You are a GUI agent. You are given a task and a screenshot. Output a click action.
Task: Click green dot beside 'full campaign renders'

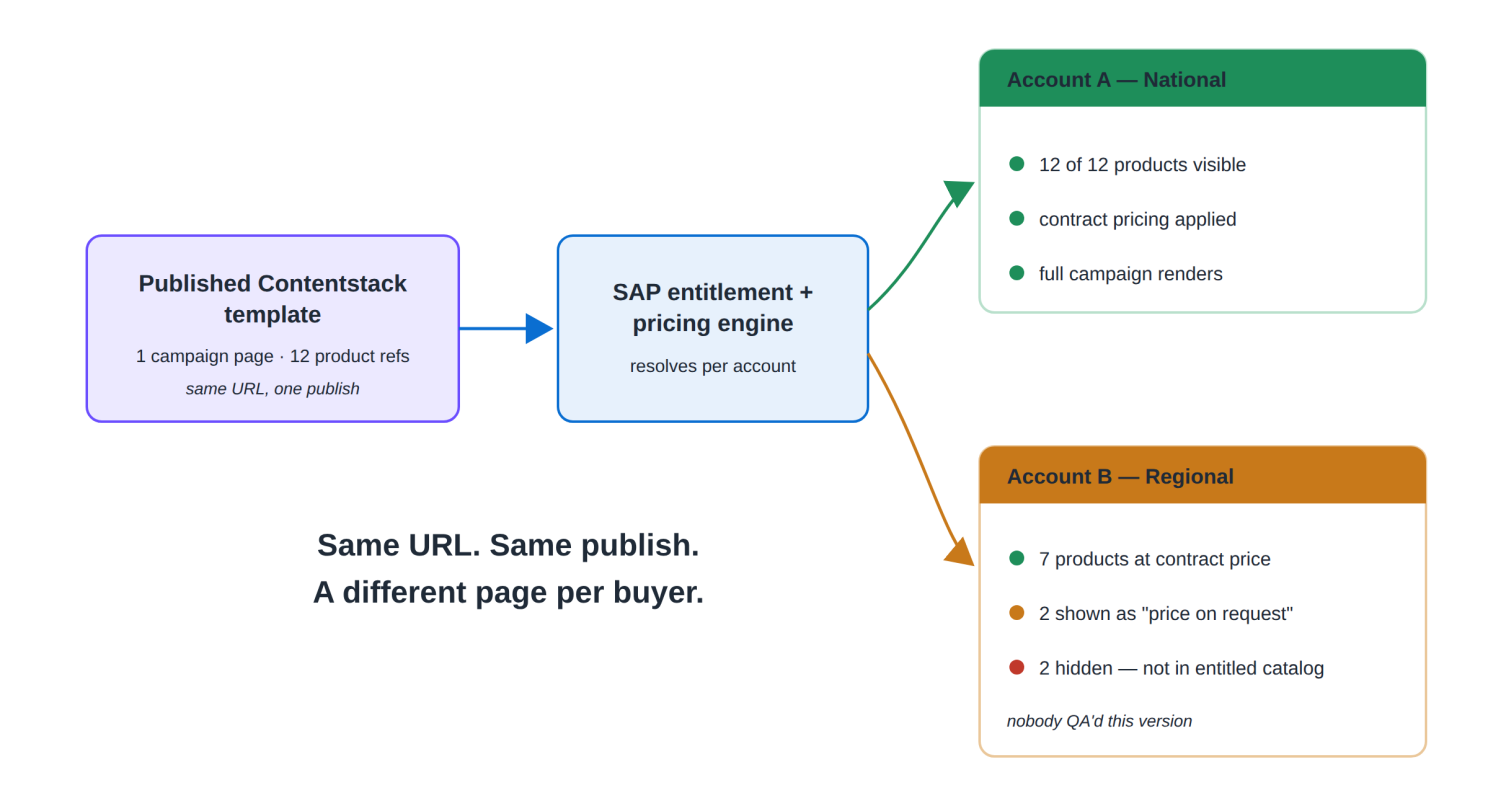[x=1017, y=273]
